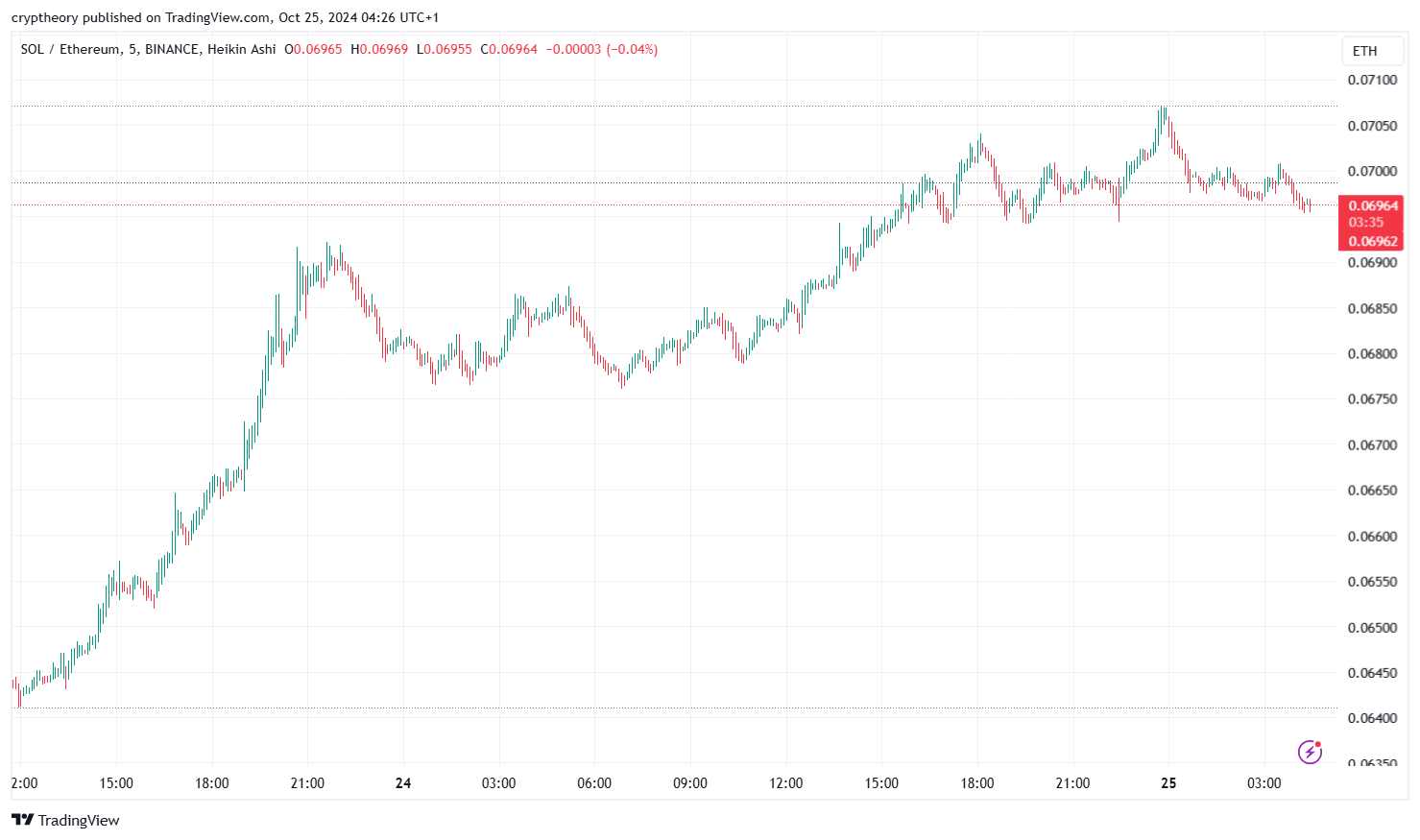
Task: Click the 0.06550 price axis label
Action: 1372,581
